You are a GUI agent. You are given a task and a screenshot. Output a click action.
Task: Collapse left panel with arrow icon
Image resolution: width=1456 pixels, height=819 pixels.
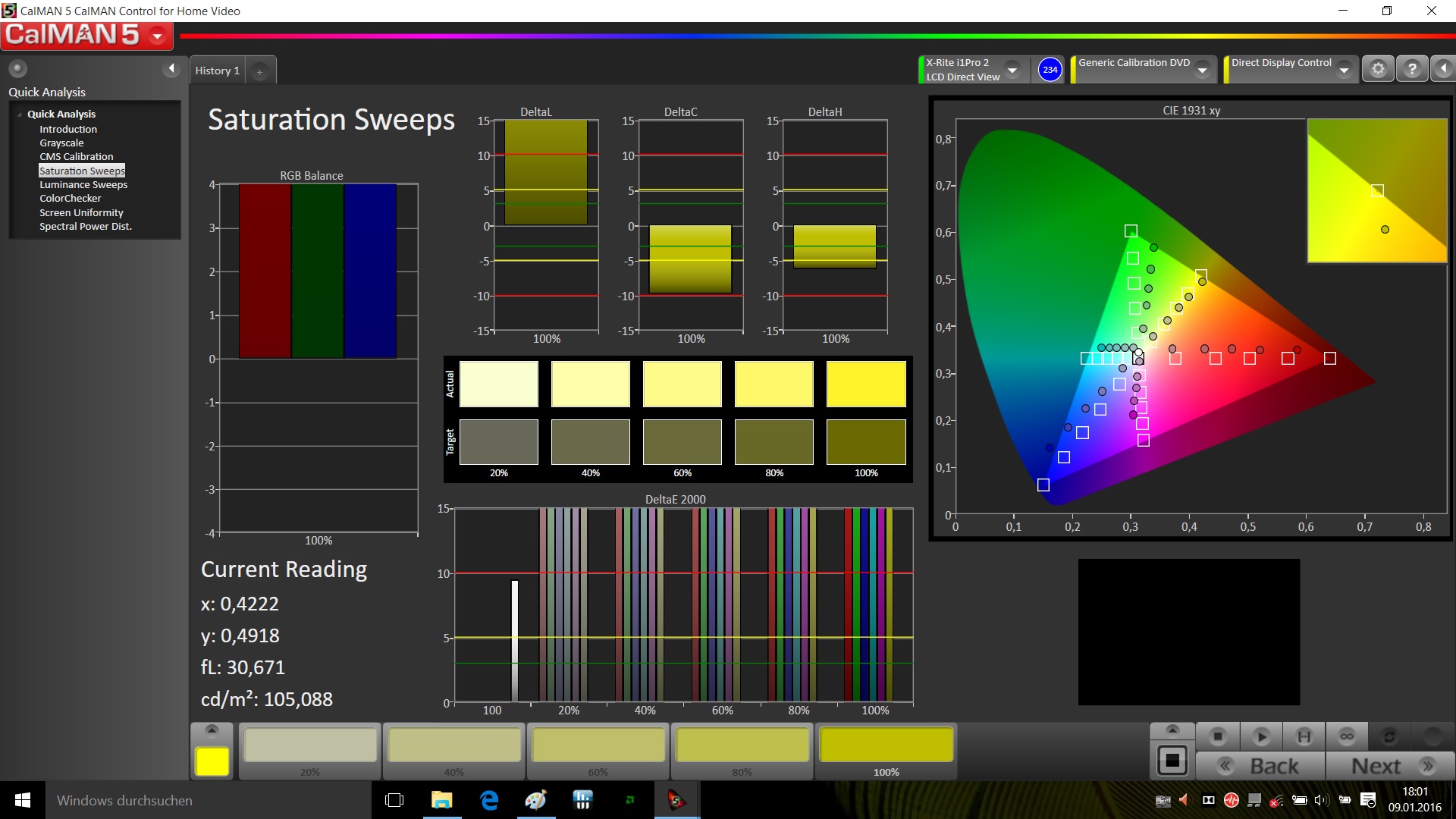[171, 69]
